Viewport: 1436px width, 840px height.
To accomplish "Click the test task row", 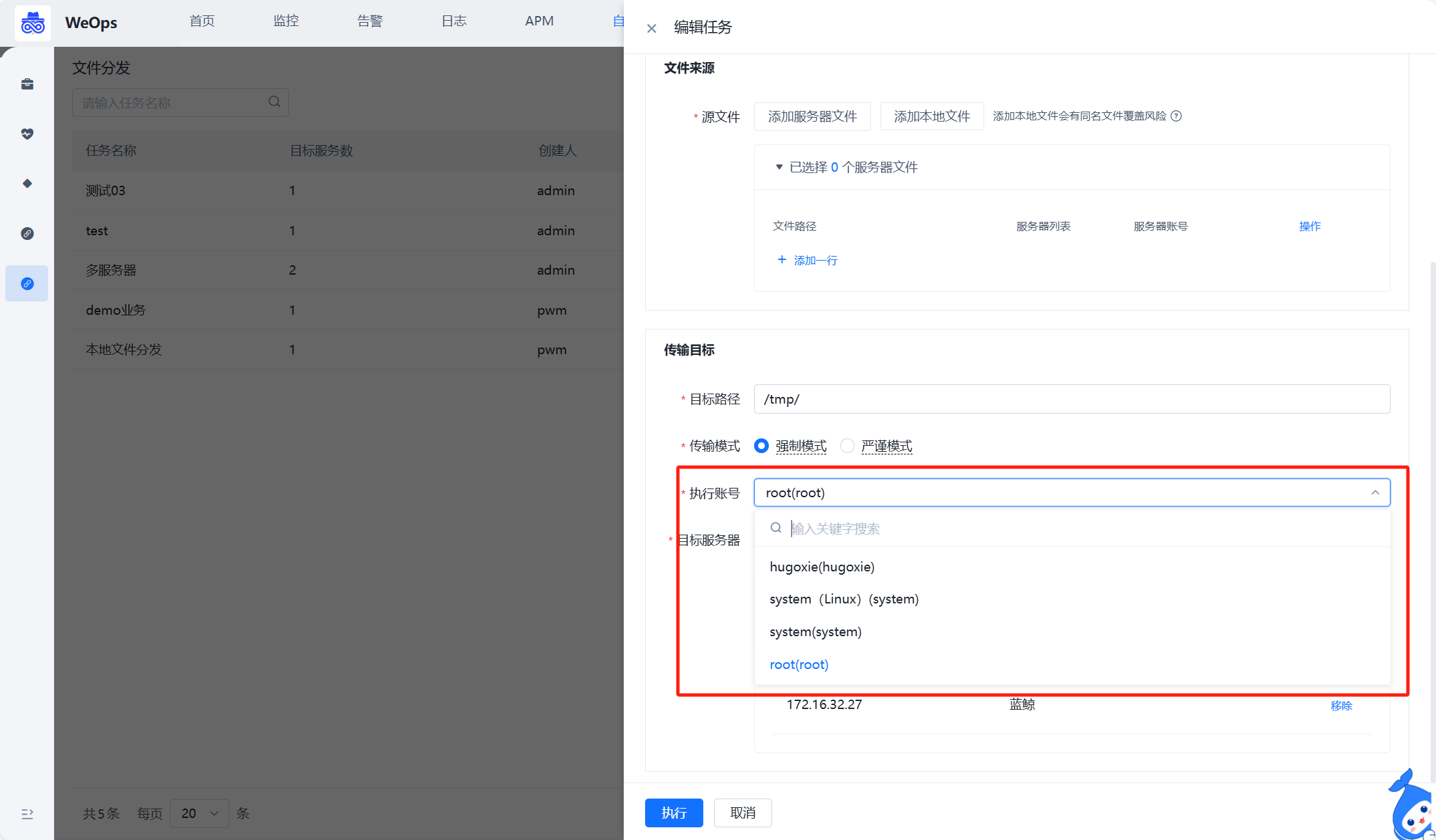I will 348,231.
